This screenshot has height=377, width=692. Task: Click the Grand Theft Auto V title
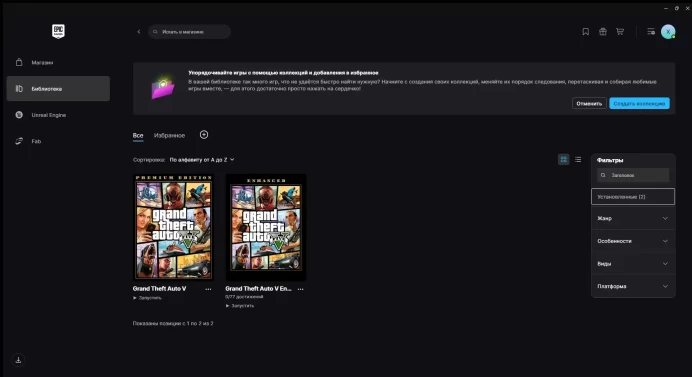coord(159,289)
